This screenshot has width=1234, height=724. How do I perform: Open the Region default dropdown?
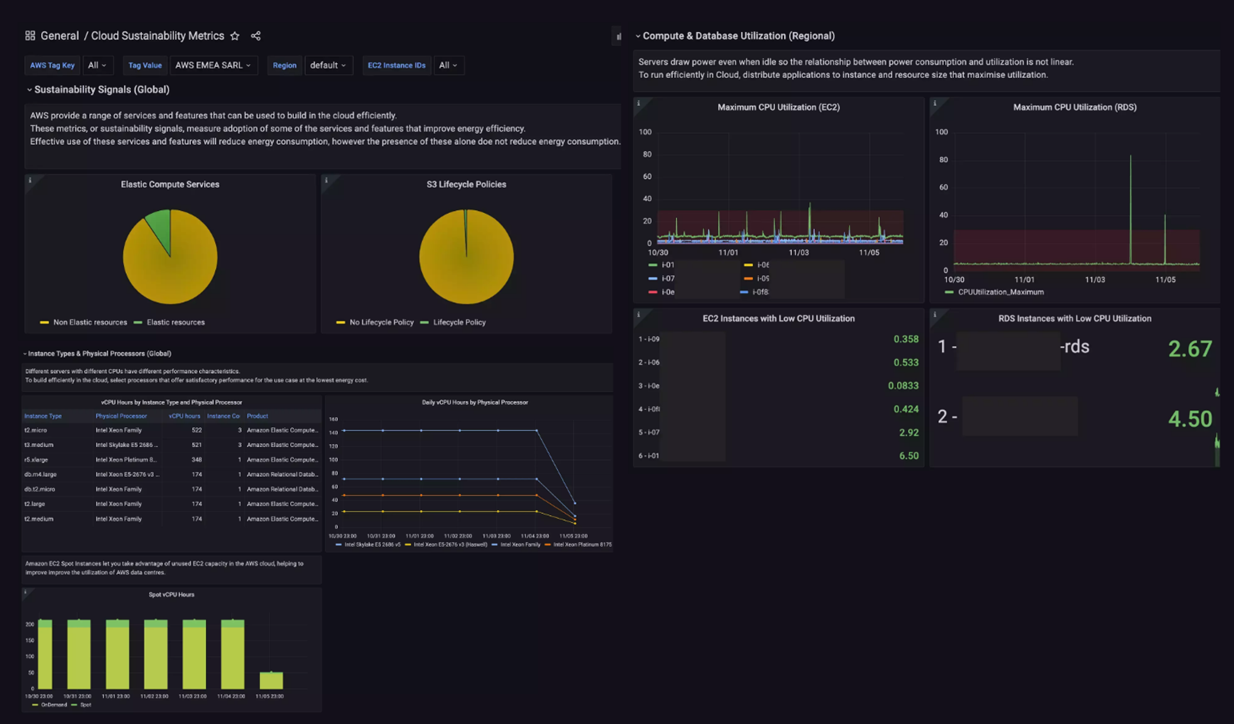327,65
